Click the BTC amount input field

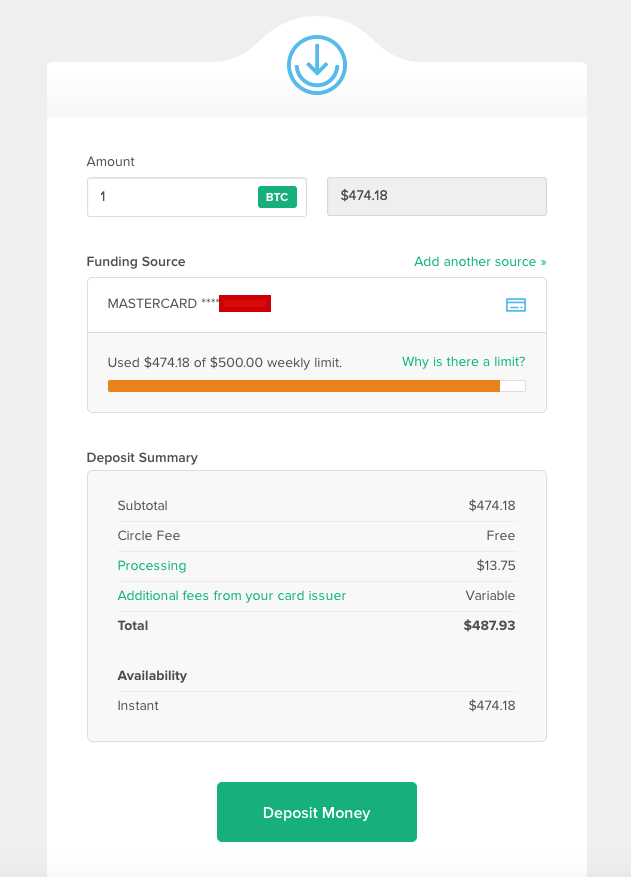197,197
